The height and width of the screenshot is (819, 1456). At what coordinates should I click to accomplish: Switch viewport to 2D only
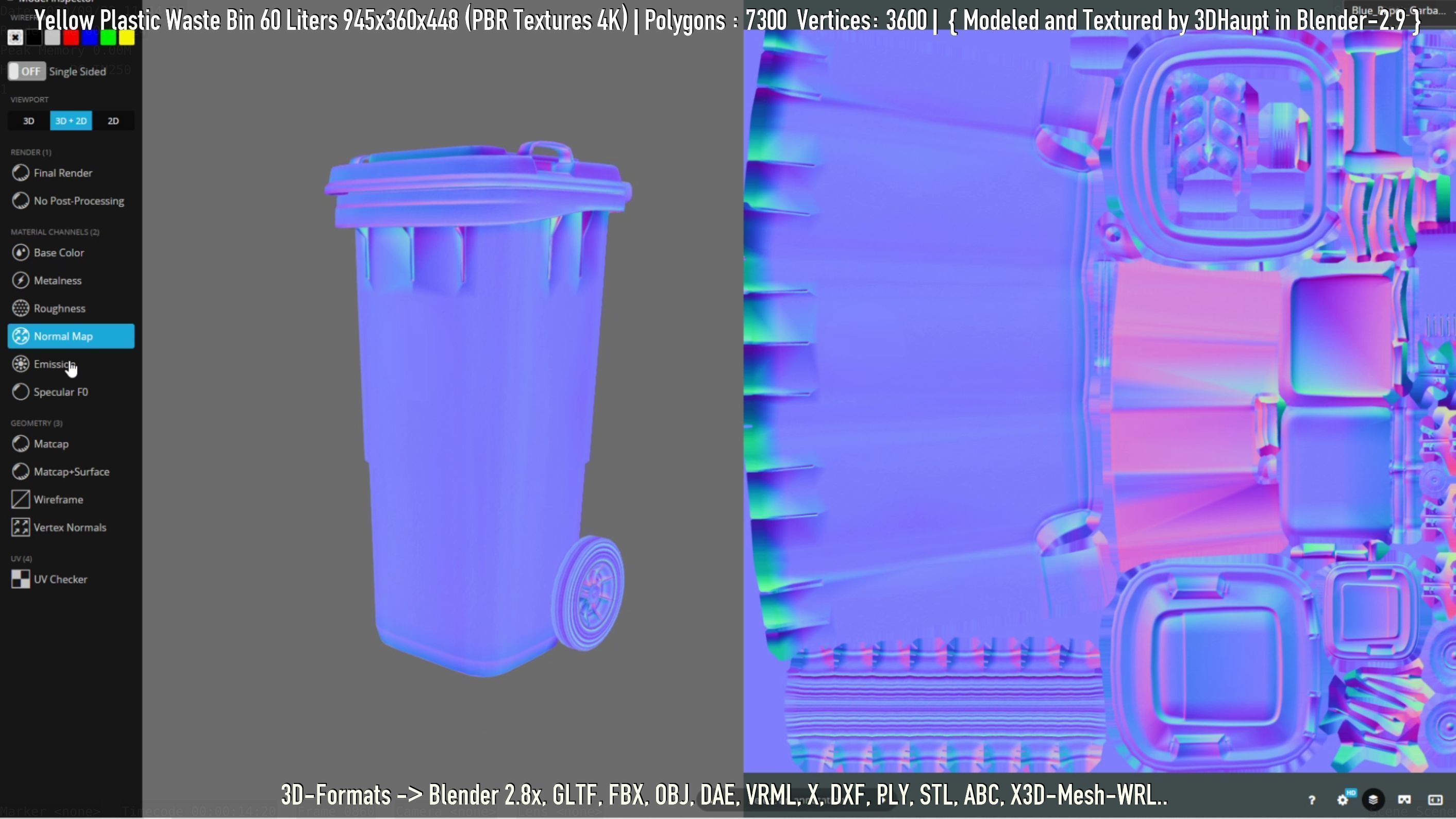113,121
